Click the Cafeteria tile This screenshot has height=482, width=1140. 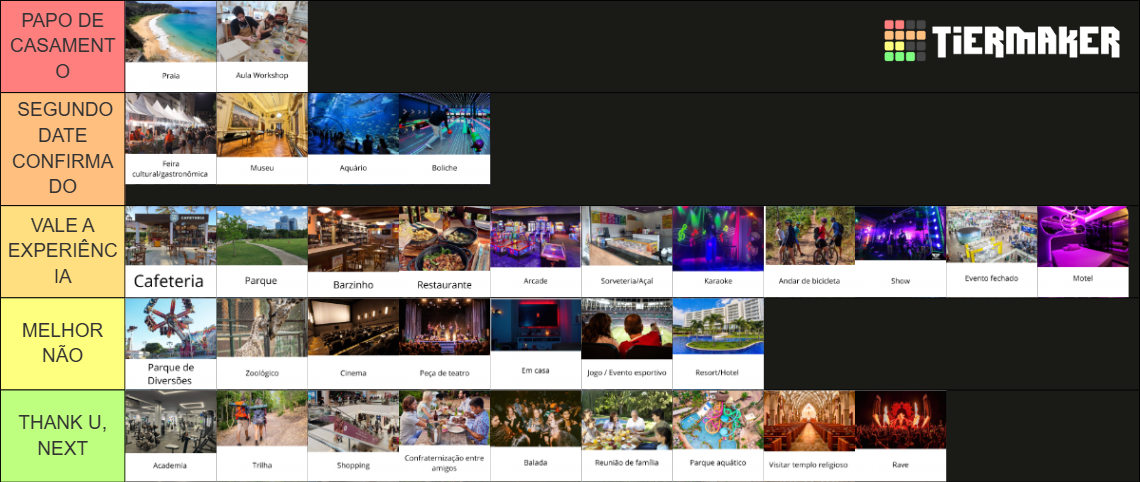pyautogui.click(x=171, y=252)
